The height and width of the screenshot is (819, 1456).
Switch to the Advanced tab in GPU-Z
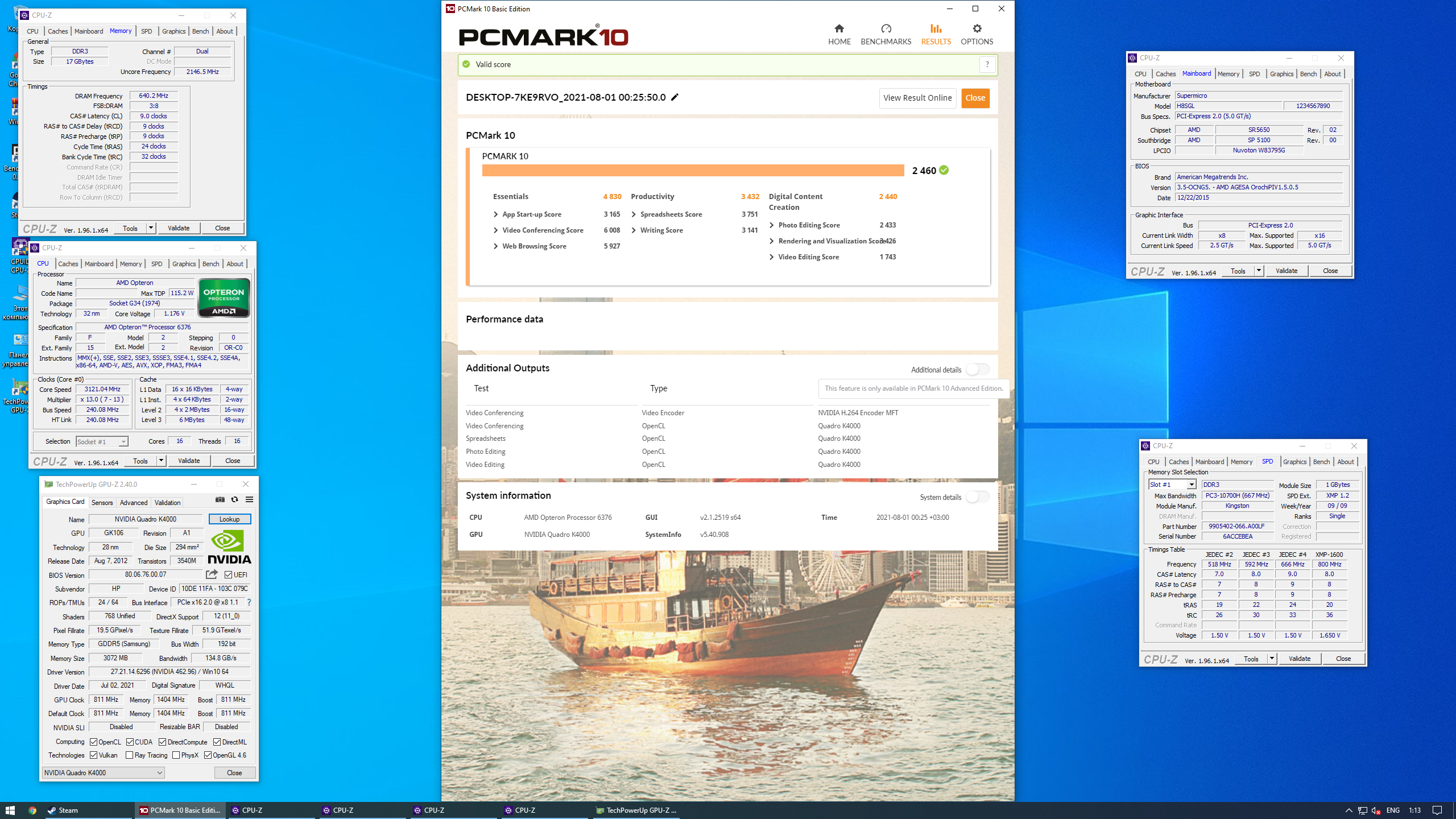click(134, 502)
